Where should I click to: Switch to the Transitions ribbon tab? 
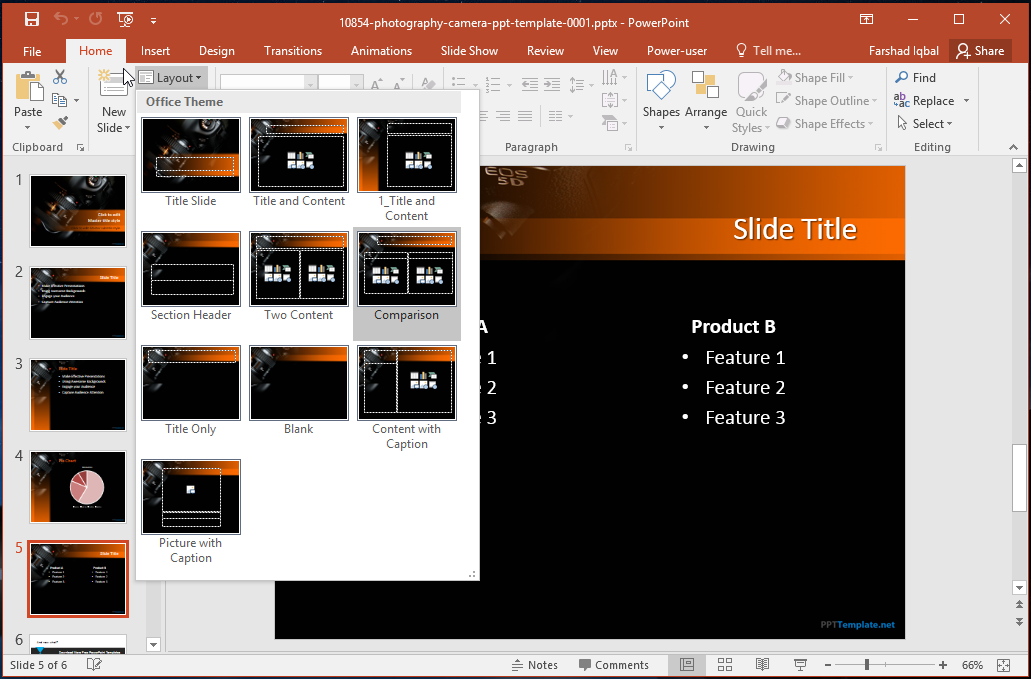292,51
